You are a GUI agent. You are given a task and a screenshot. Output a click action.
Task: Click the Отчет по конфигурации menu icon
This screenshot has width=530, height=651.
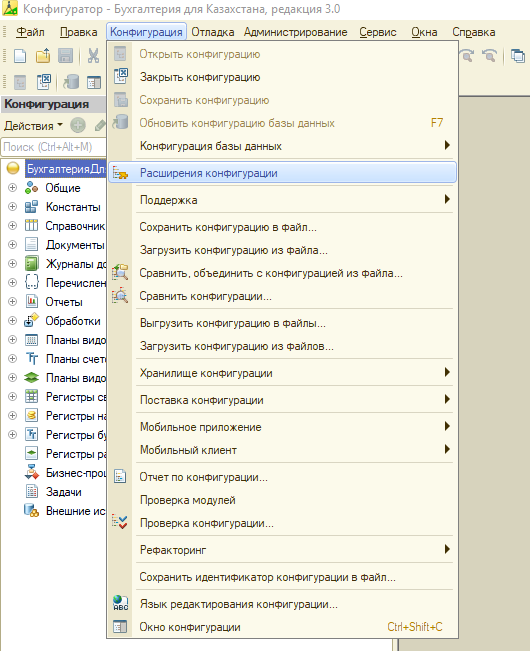click(x=120, y=477)
